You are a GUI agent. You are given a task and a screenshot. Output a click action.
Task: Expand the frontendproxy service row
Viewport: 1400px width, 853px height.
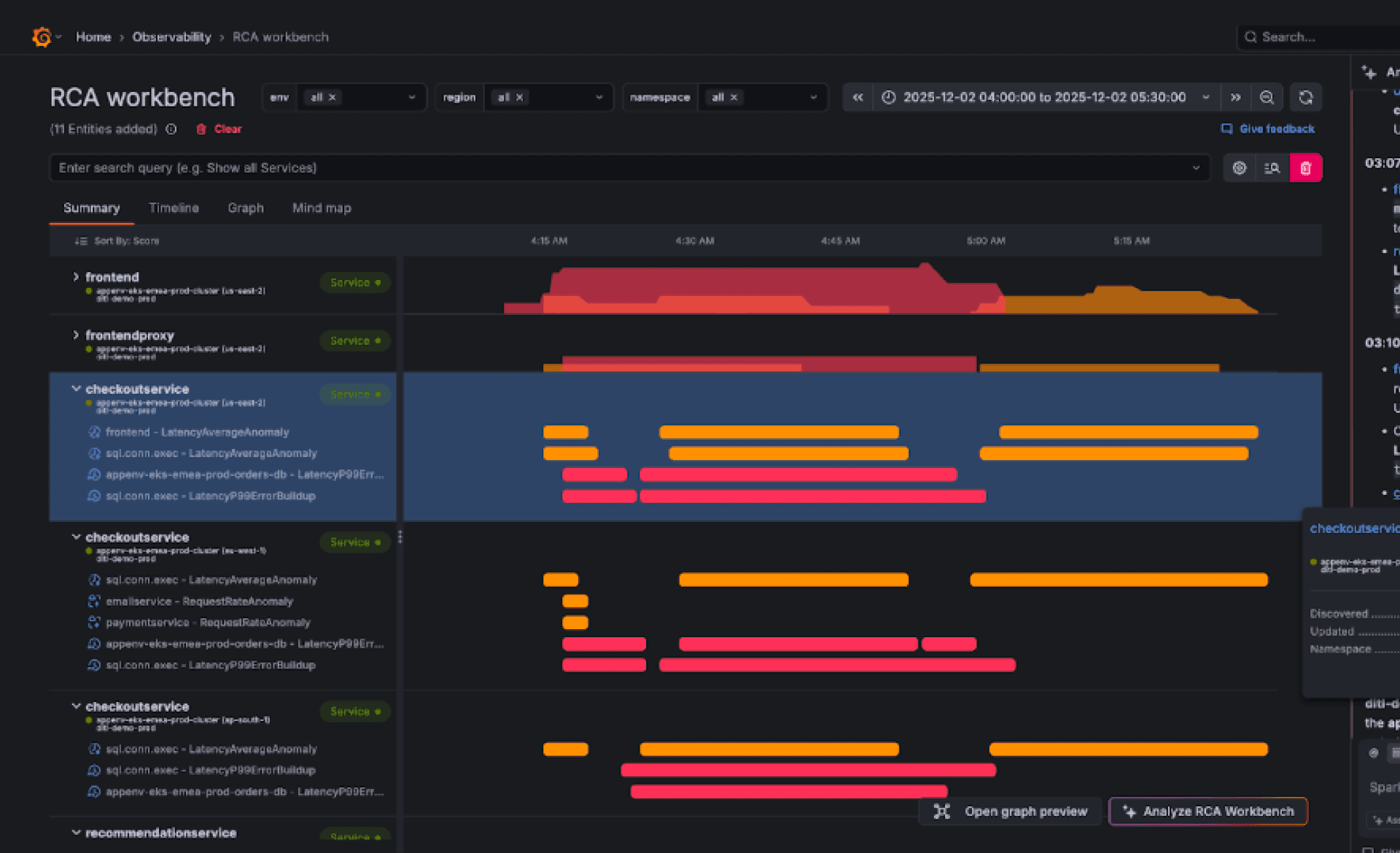tap(76, 335)
